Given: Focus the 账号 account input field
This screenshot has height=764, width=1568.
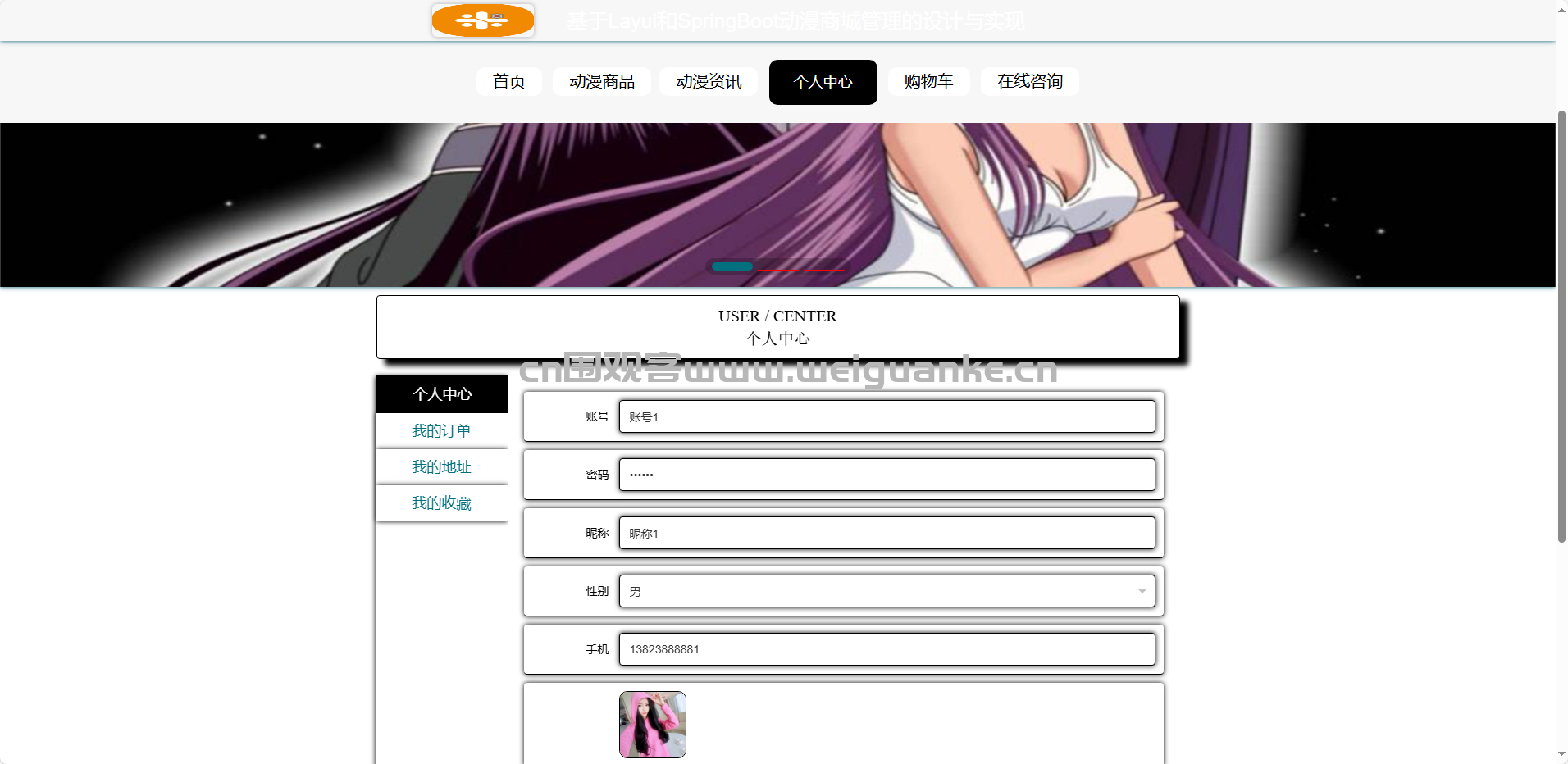Looking at the screenshot, I should (x=887, y=416).
